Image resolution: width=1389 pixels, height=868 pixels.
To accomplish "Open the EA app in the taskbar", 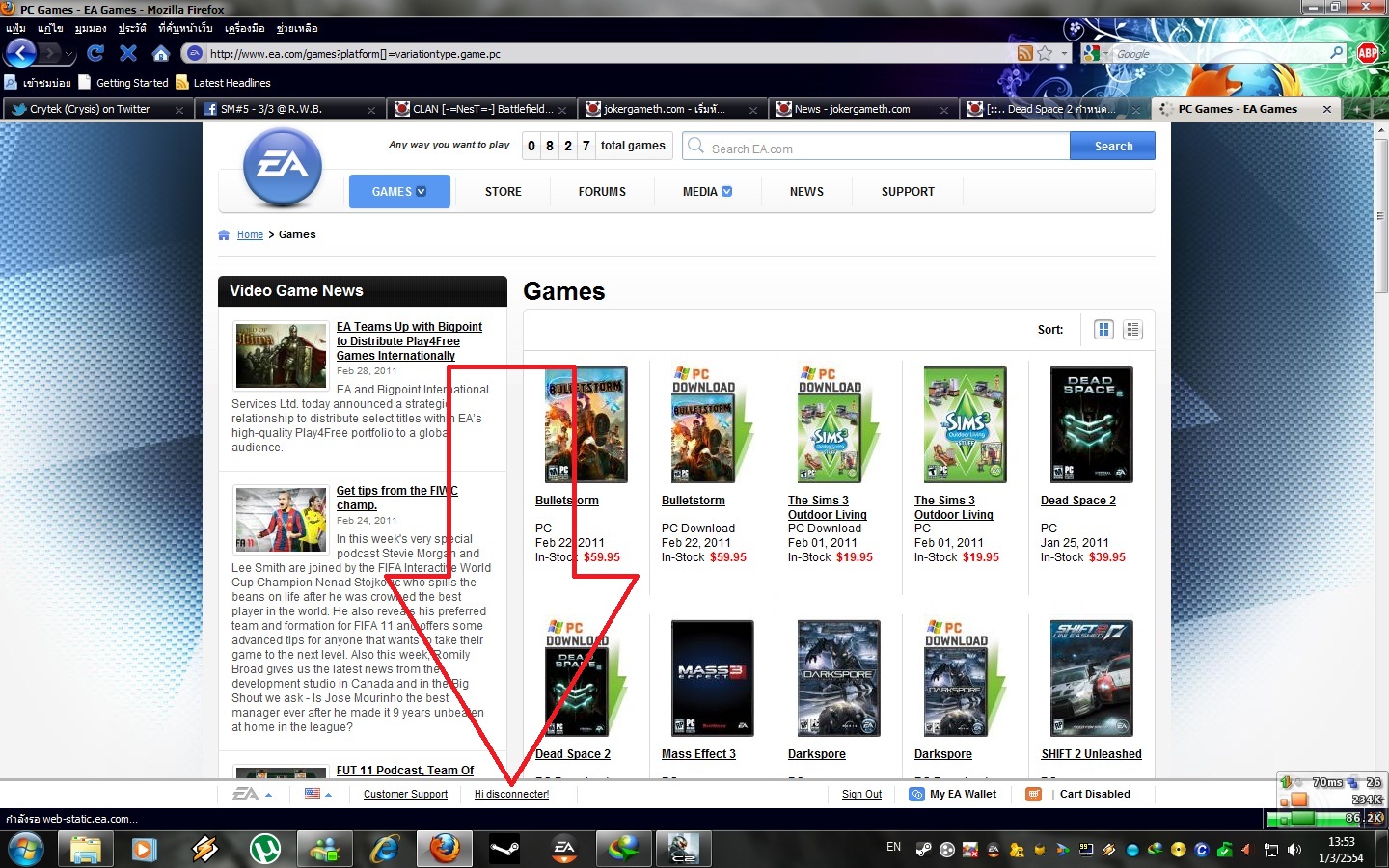I will pos(564,850).
